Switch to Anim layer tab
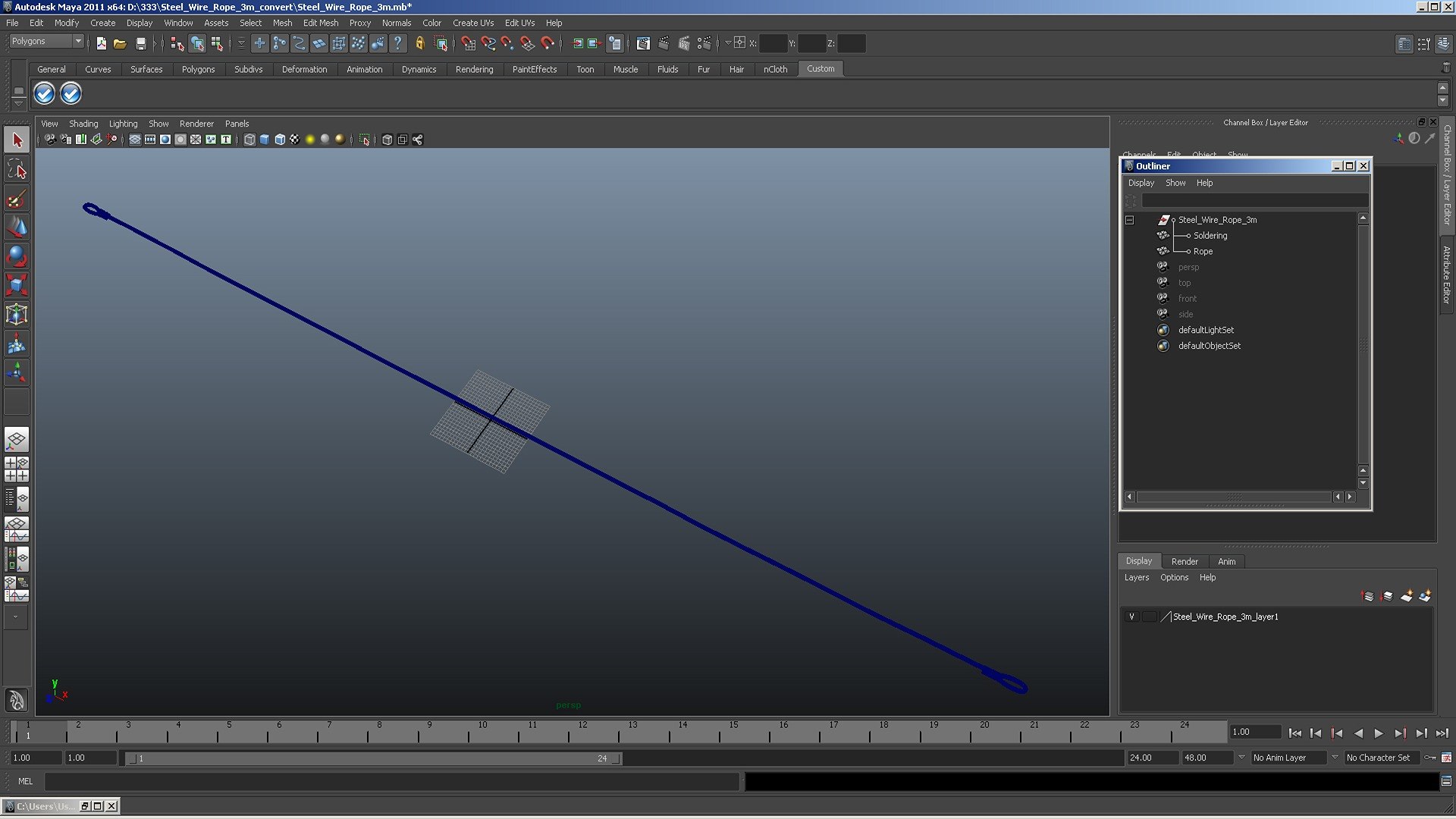 1226,561
